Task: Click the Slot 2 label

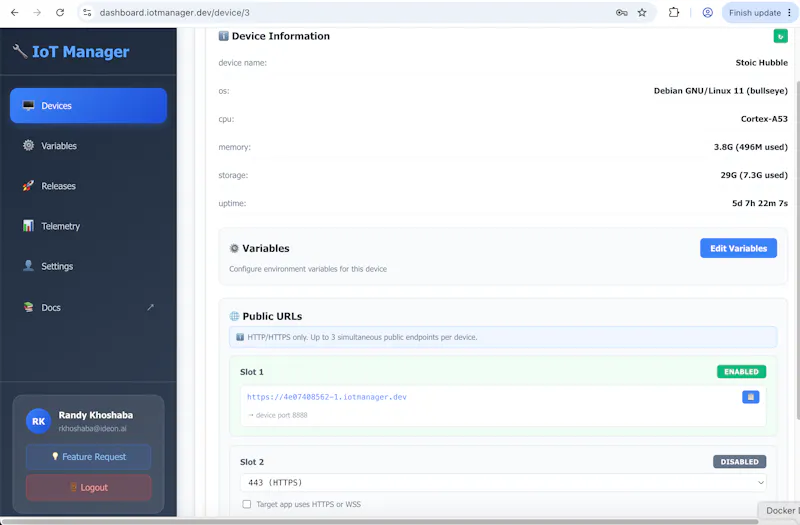Action: (x=252, y=462)
